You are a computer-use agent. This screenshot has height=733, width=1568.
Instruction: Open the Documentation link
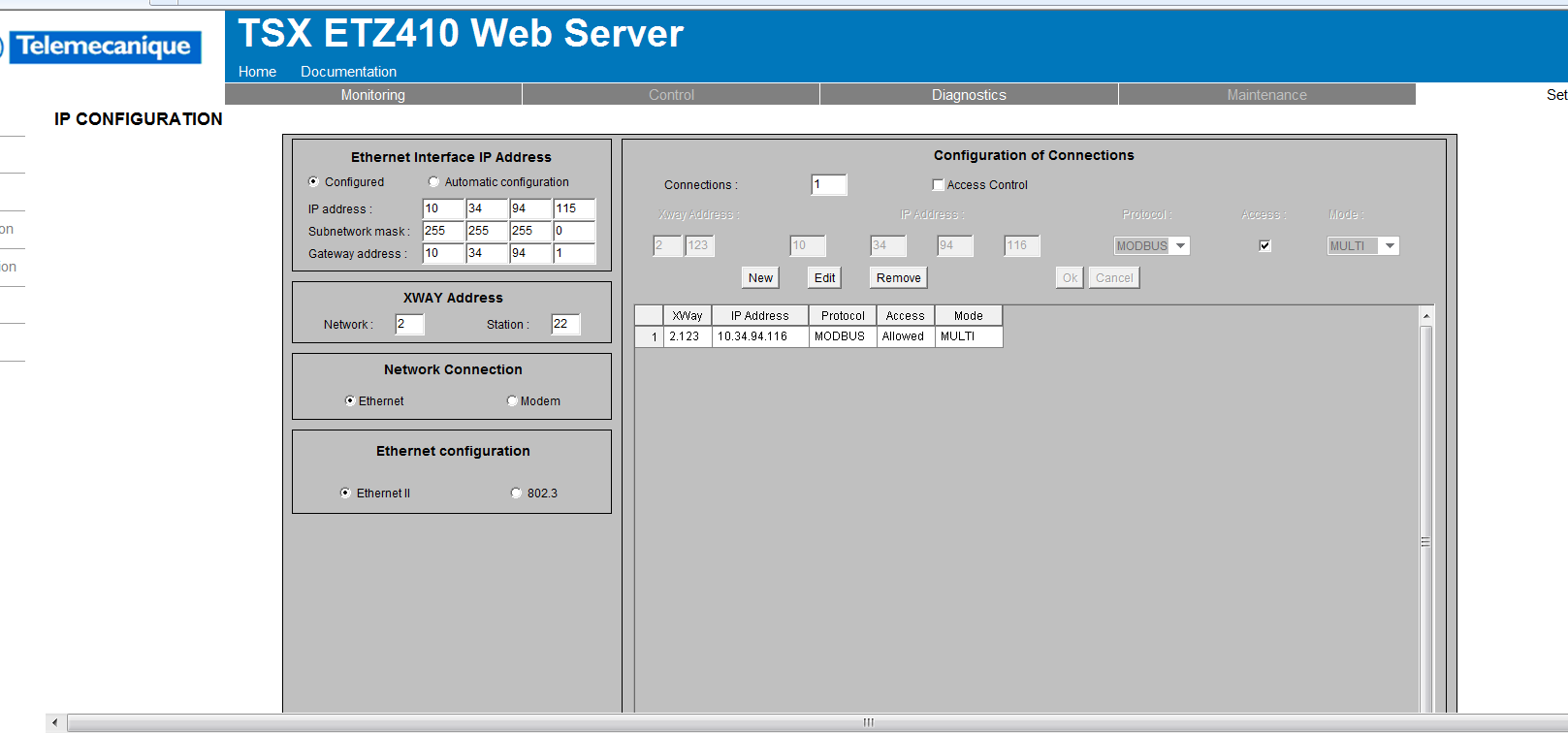tap(348, 72)
